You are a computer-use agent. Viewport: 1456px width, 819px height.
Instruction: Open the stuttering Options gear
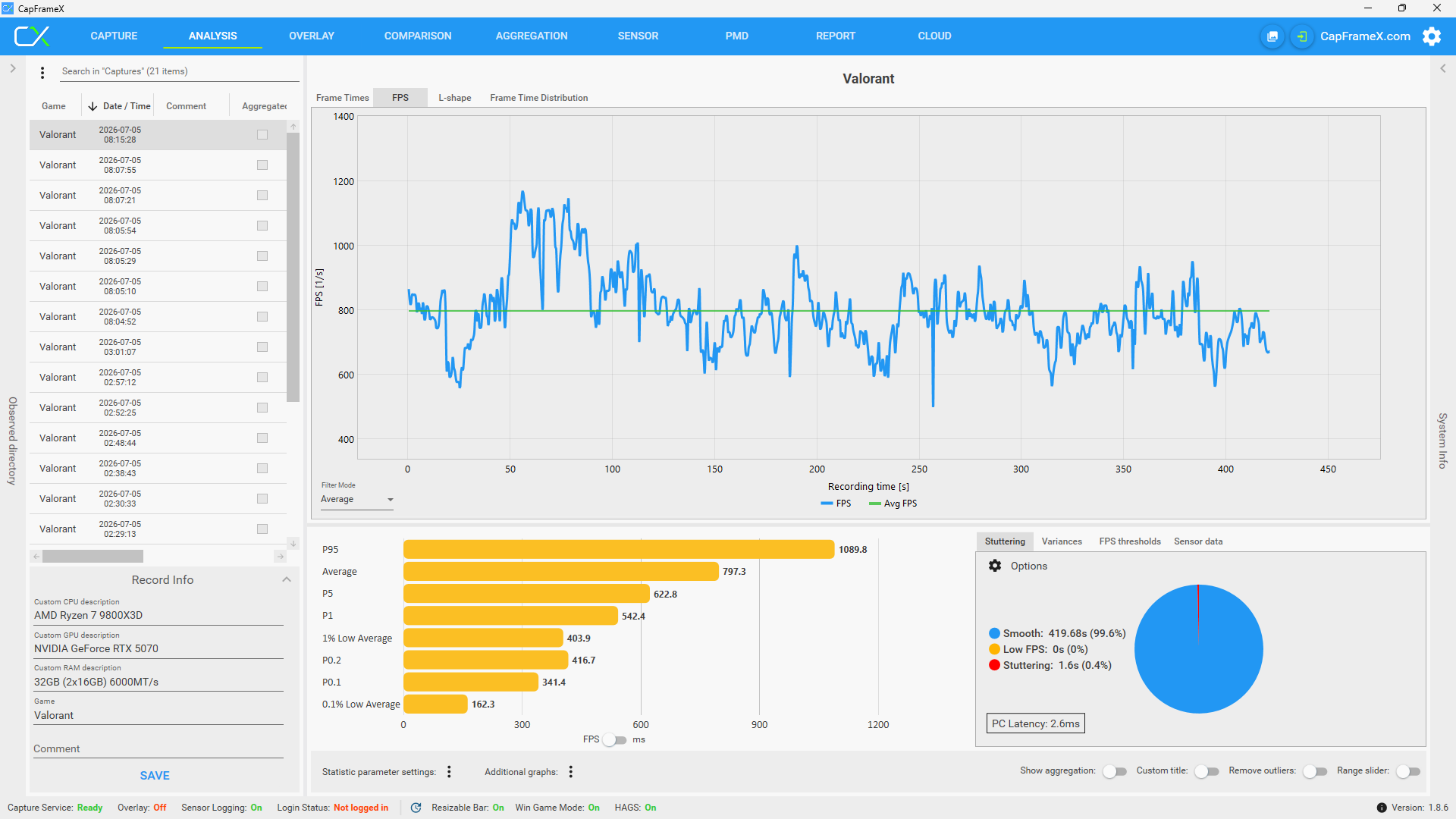click(x=995, y=566)
